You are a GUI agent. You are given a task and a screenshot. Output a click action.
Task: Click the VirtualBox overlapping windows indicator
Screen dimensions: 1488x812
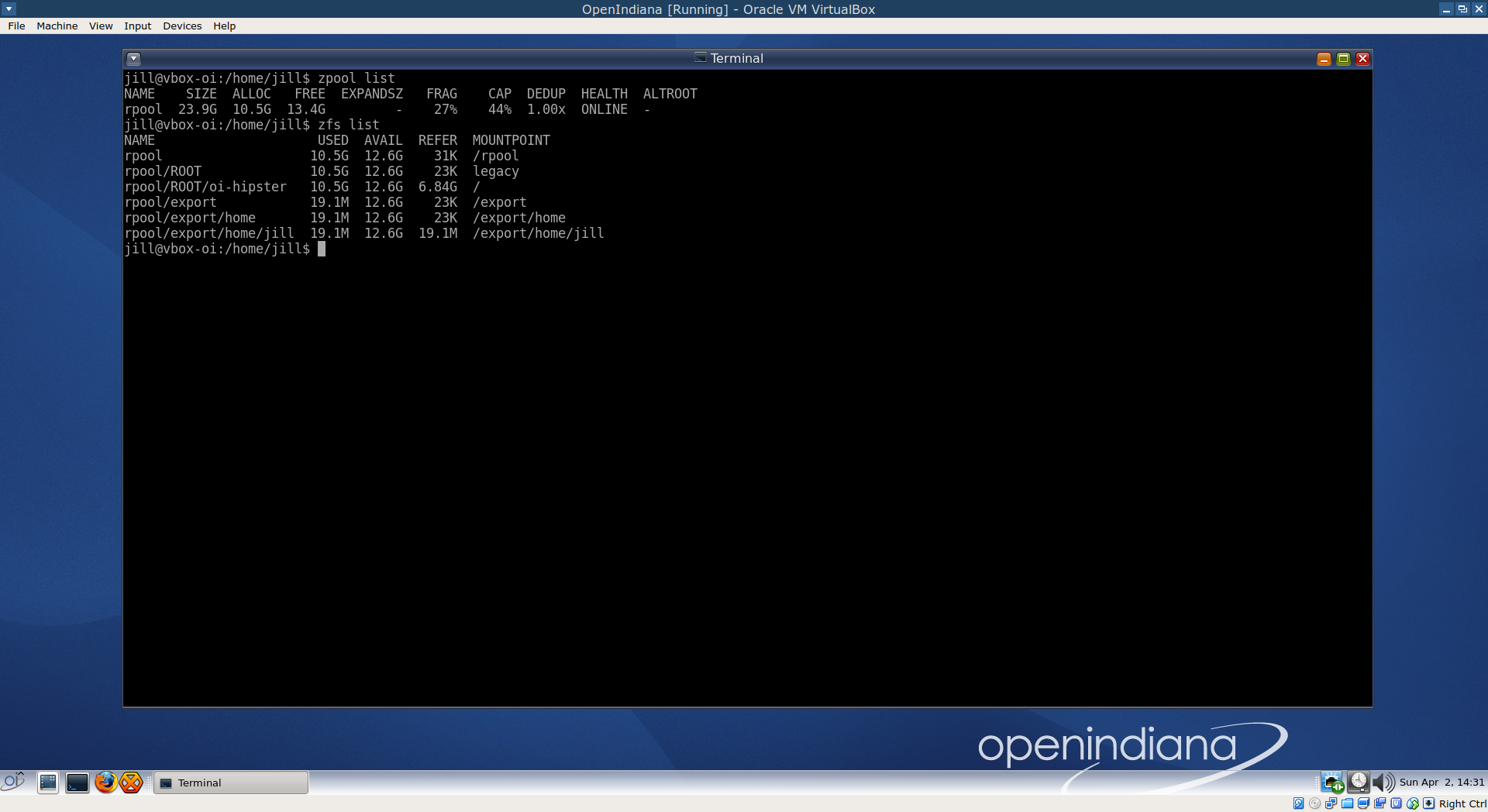[1380, 803]
